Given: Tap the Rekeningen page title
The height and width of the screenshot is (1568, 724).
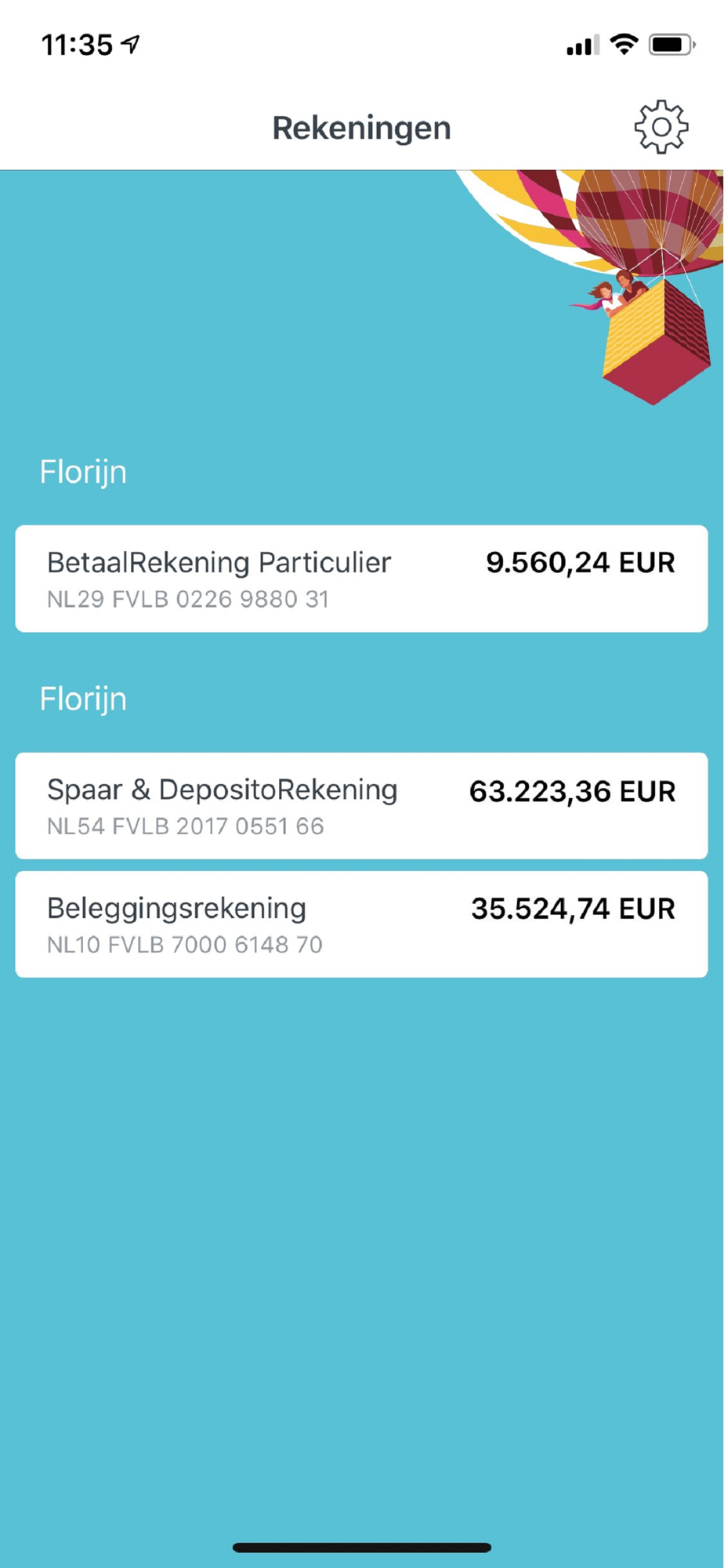Looking at the screenshot, I should tap(361, 128).
